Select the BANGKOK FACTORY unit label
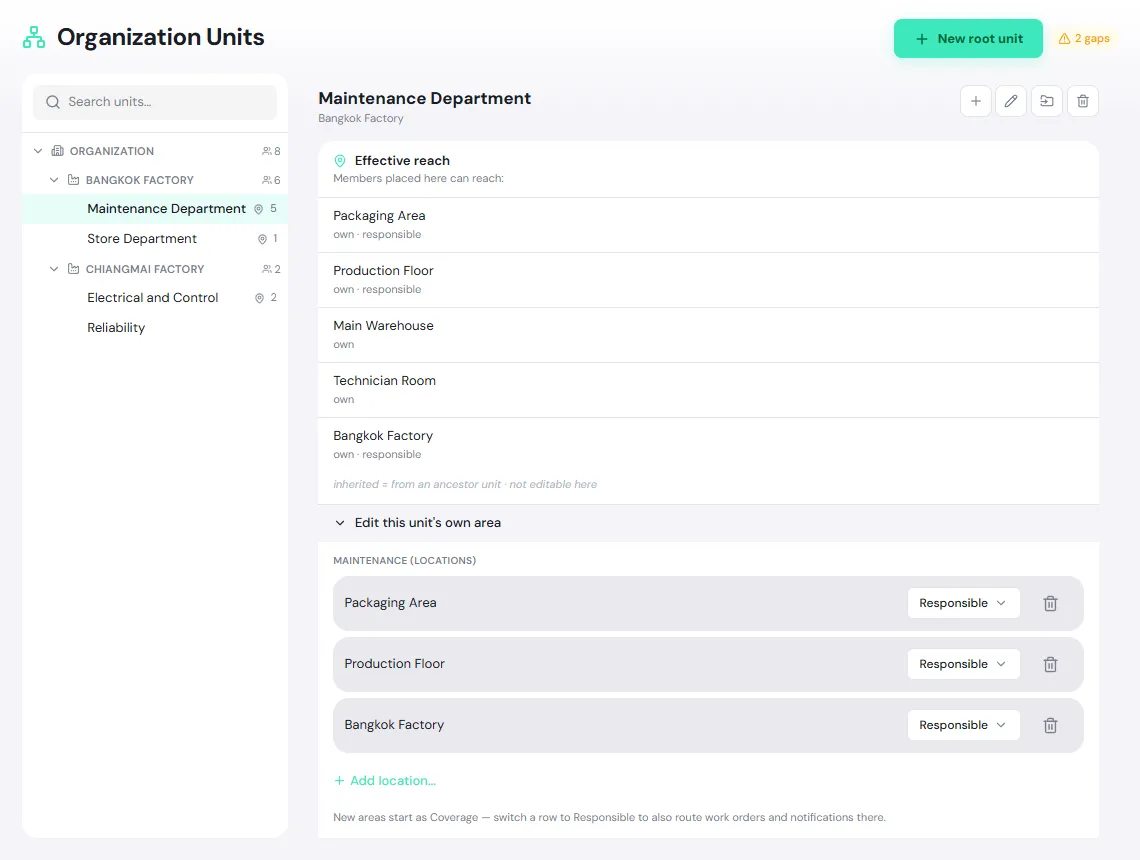Viewport: 1140px width, 860px height. click(x=140, y=180)
